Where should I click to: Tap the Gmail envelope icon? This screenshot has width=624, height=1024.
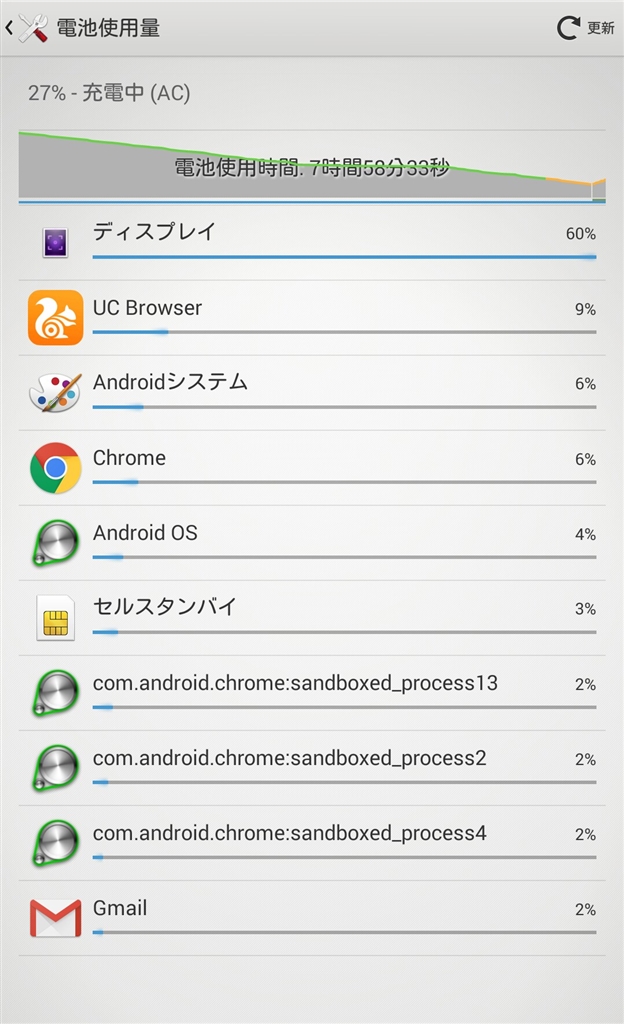[55, 918]
